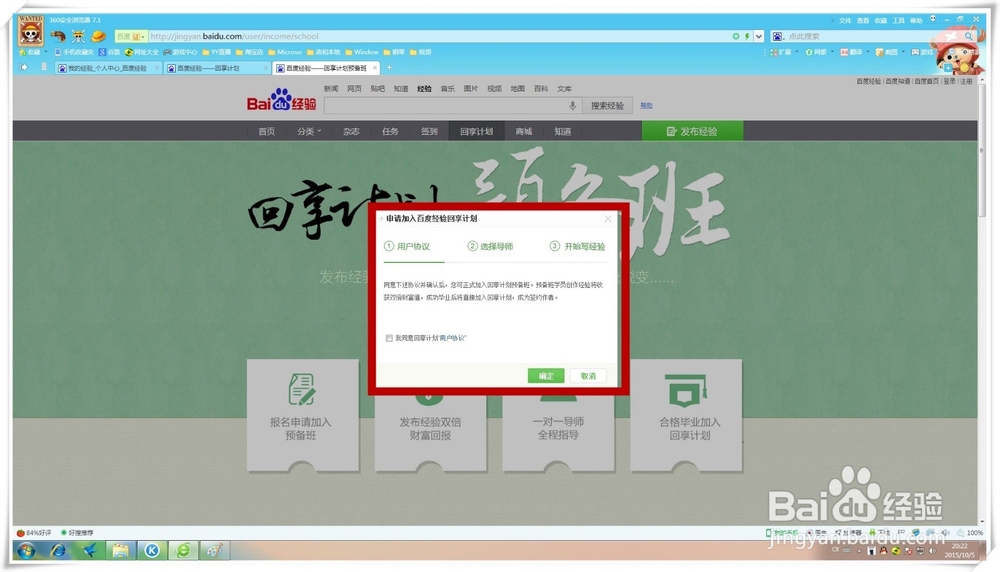Open the 贴吧 link above search box
The width and height of the screenshot is (1000, 572).
pos(378,89)
